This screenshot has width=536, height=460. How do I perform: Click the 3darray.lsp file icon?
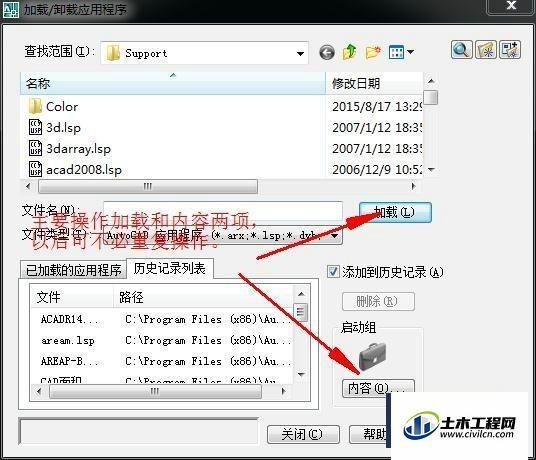[x=35, y=148]
